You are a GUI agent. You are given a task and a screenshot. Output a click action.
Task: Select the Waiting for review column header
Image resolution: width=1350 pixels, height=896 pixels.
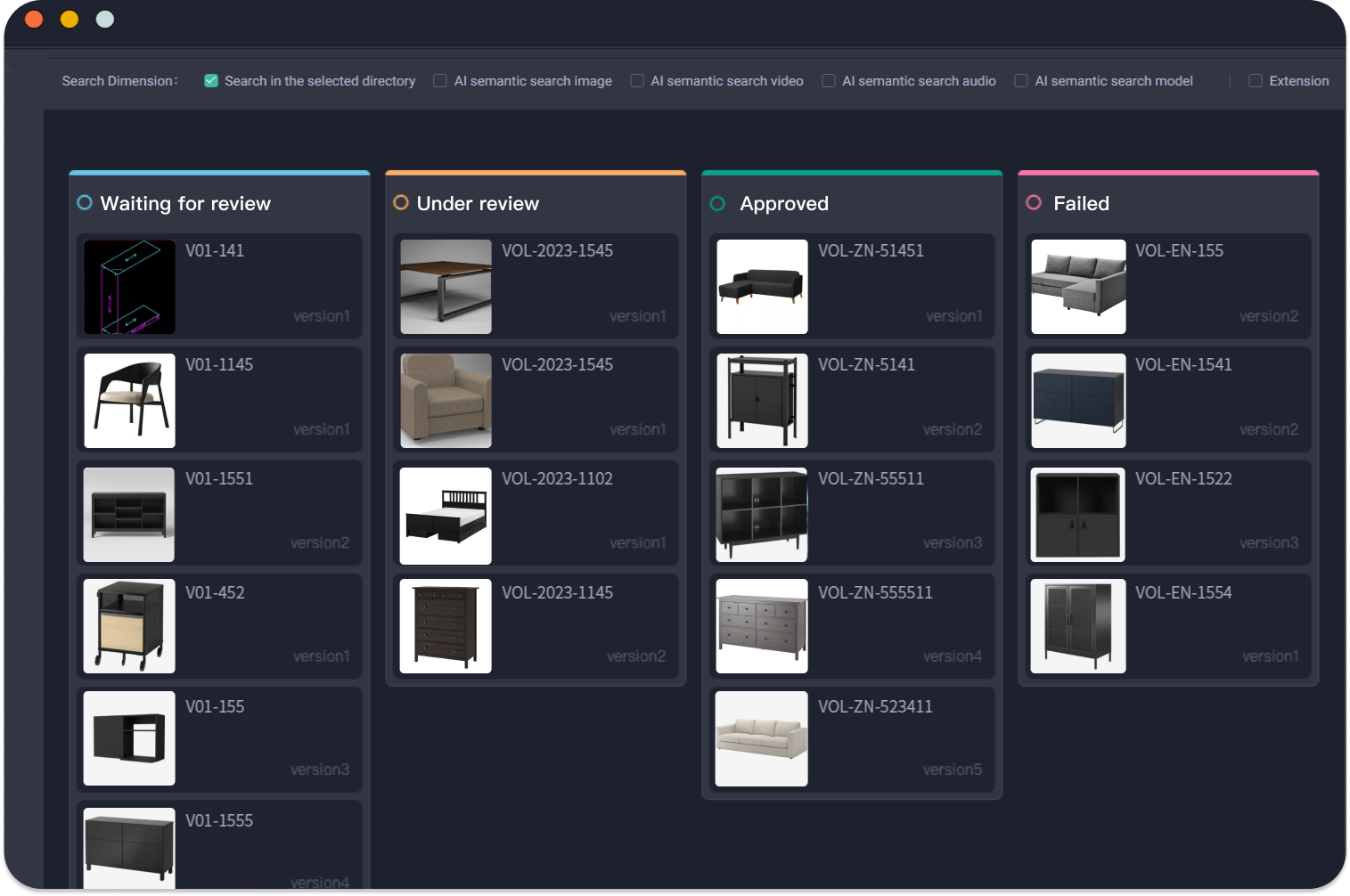[x=185, y=204]
